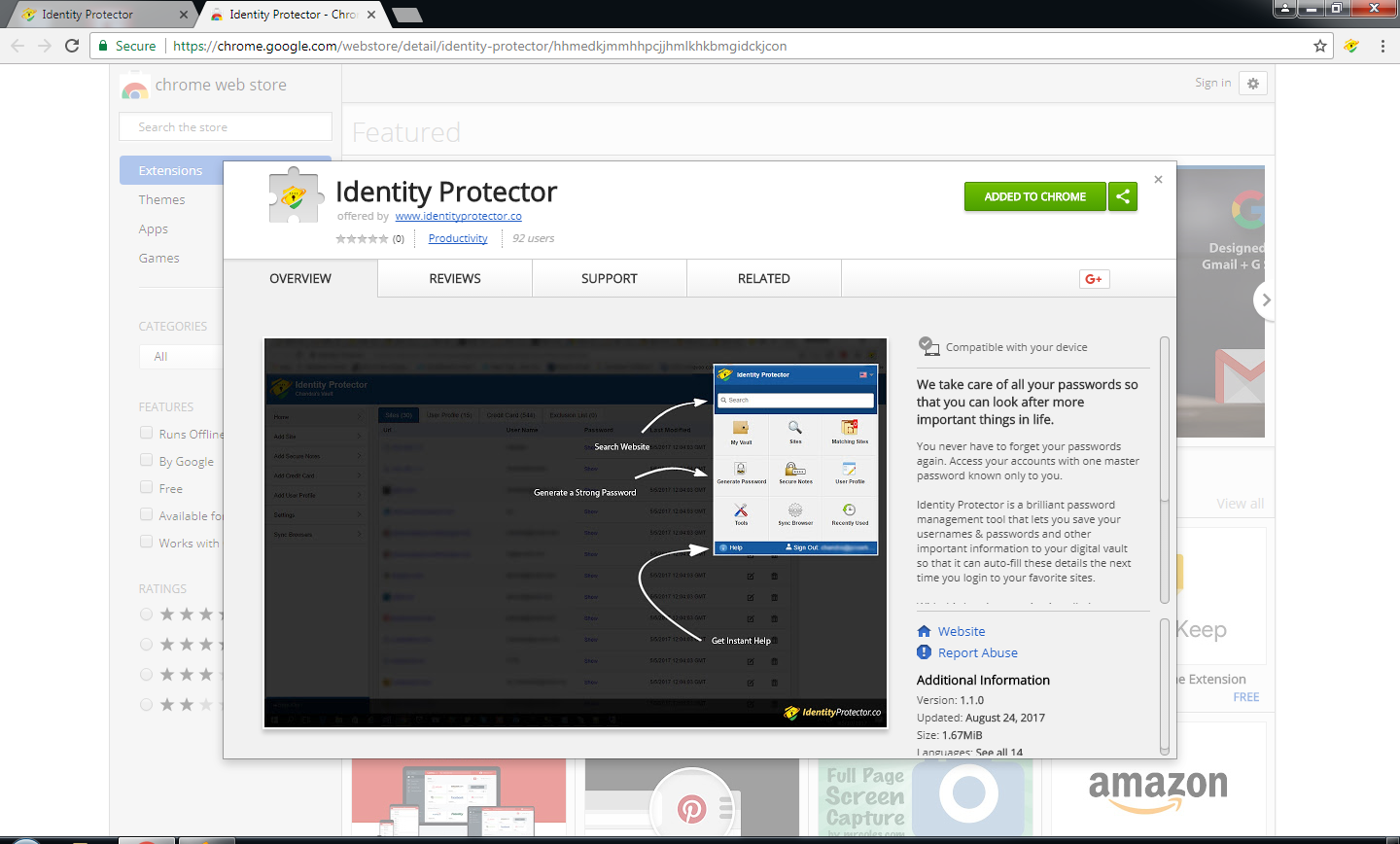The image size is (1400, 844).
Task: Open a new browser tab
Action: pos(406,15)
